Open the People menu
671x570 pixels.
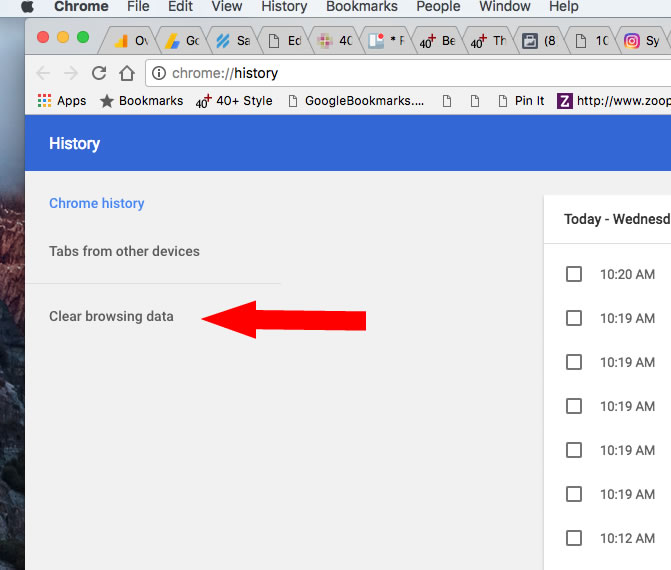438,6
